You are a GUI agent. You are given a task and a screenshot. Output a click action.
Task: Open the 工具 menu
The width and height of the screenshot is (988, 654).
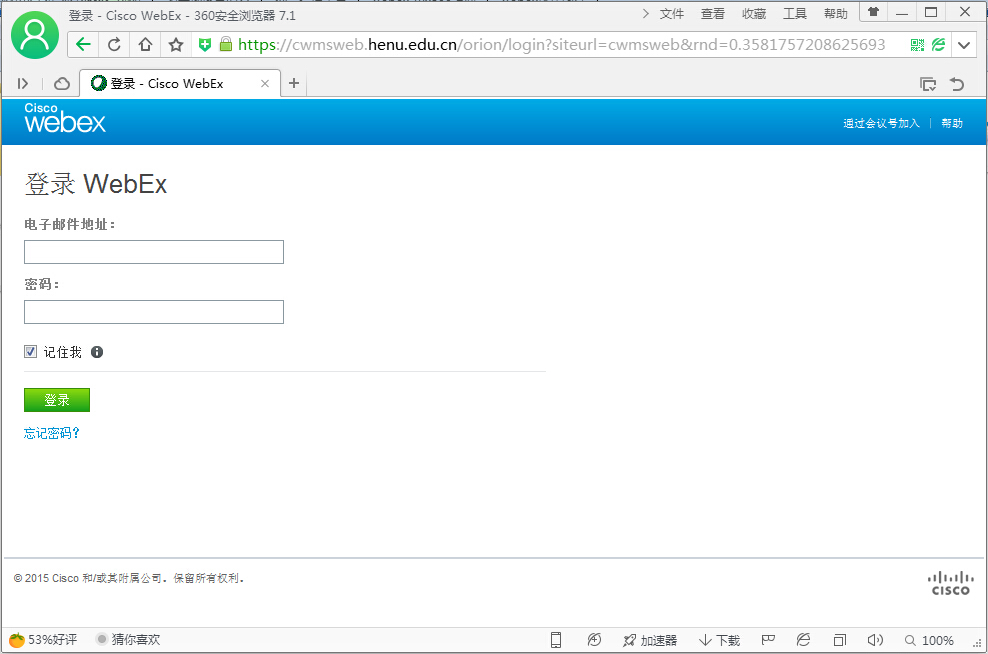point(795,14)
